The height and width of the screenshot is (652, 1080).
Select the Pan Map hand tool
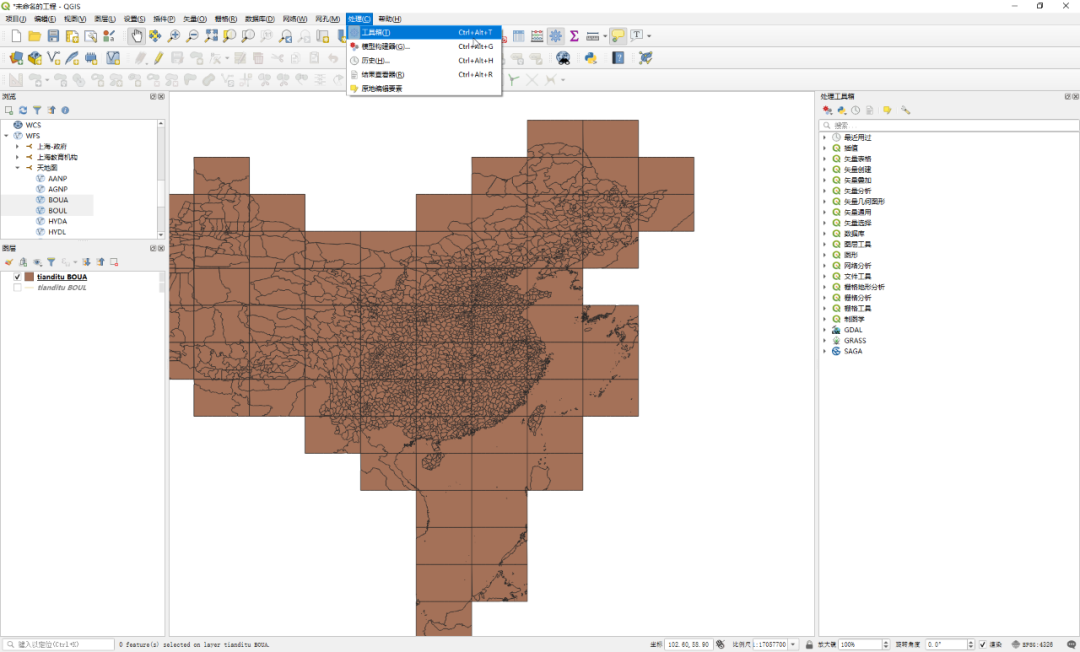click(136, 36)
